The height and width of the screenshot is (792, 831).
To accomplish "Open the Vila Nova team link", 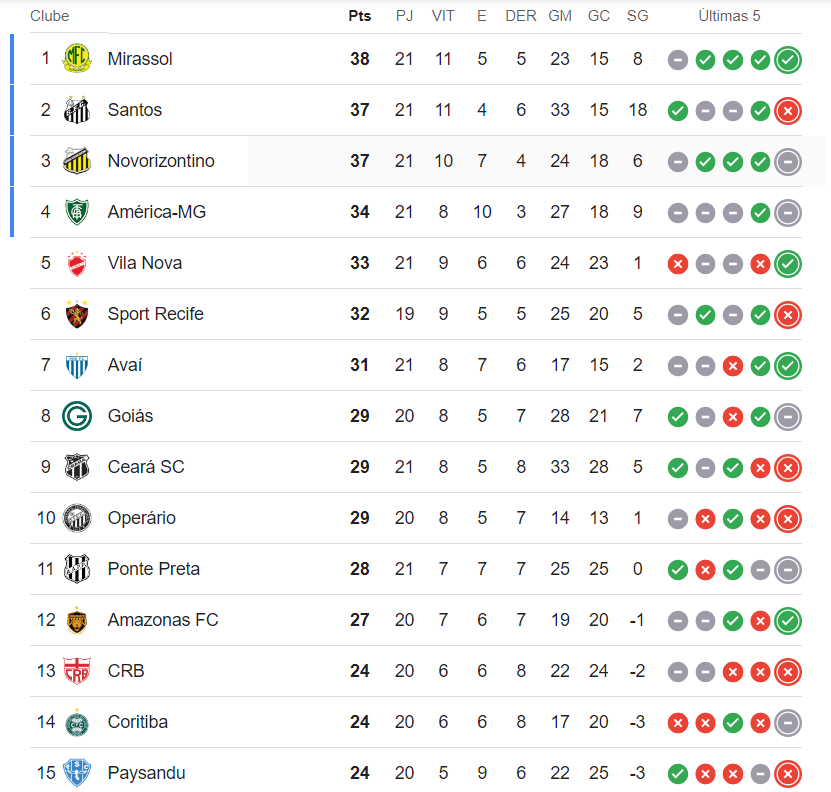I will [x=145, y=263].
